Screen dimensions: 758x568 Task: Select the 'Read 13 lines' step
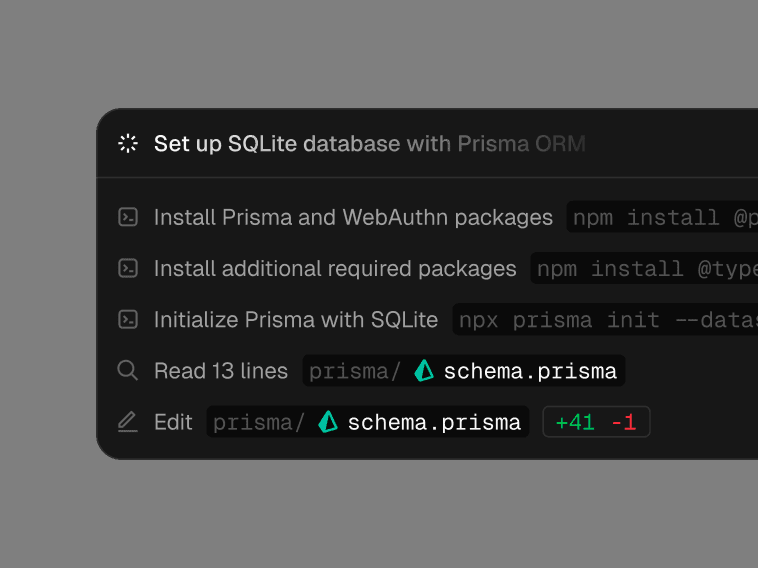tap(221, 371)
